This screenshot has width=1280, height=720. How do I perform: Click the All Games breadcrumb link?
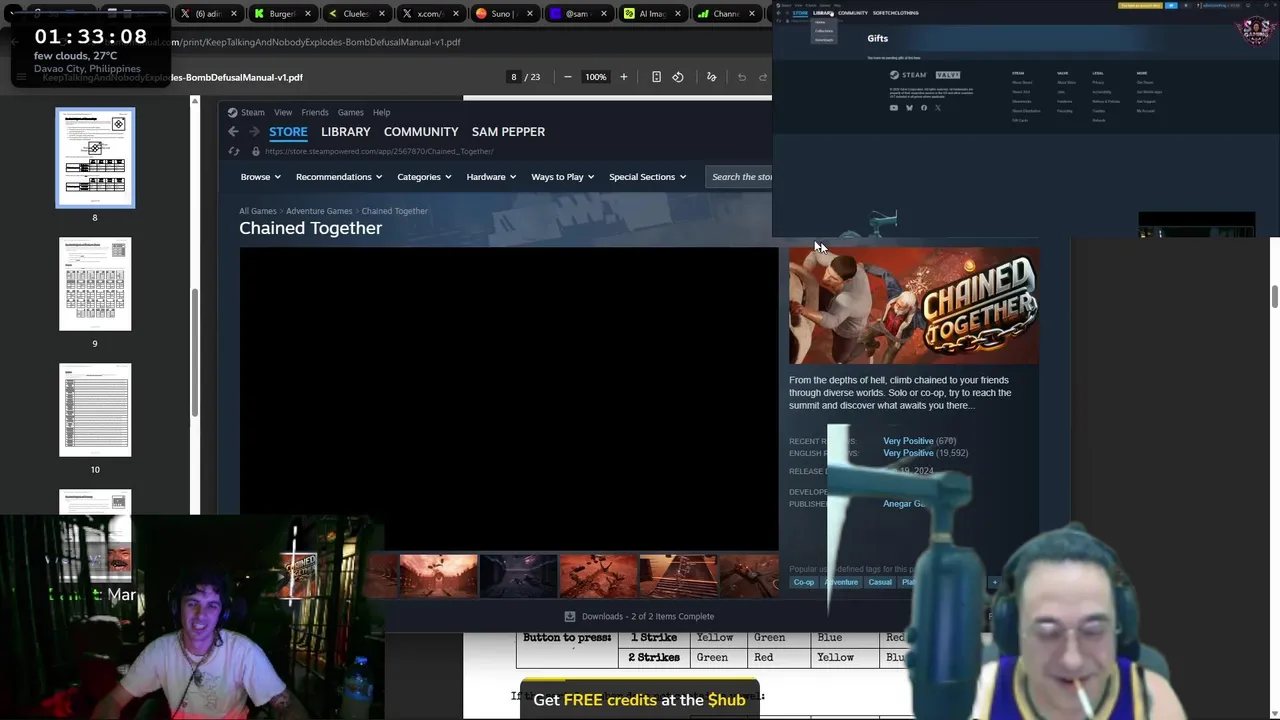coord(257,211)
